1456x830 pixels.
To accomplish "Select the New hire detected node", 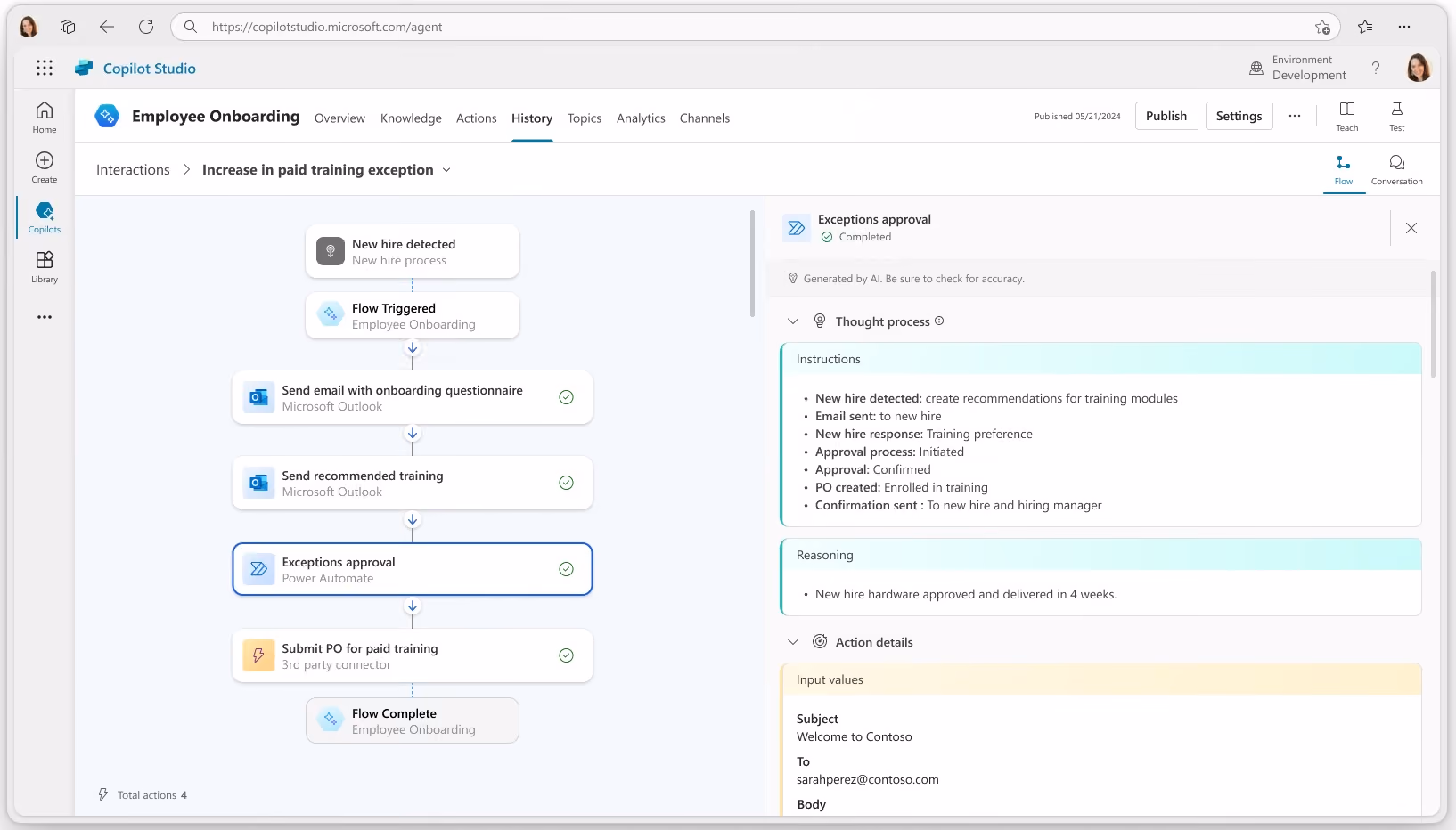I will pos(413,251).
